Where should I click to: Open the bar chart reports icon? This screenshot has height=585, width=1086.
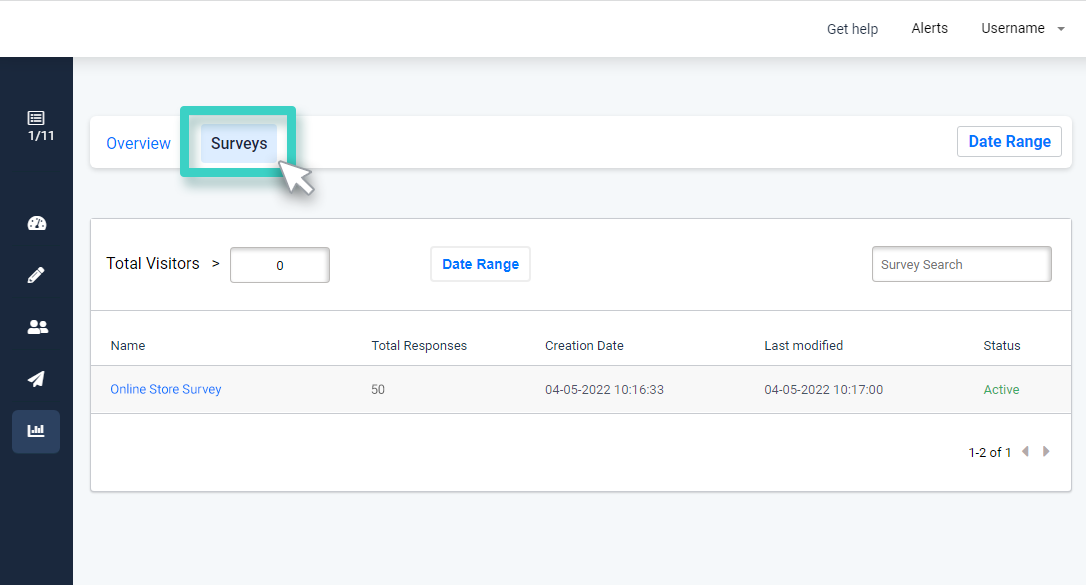[36, 431]
